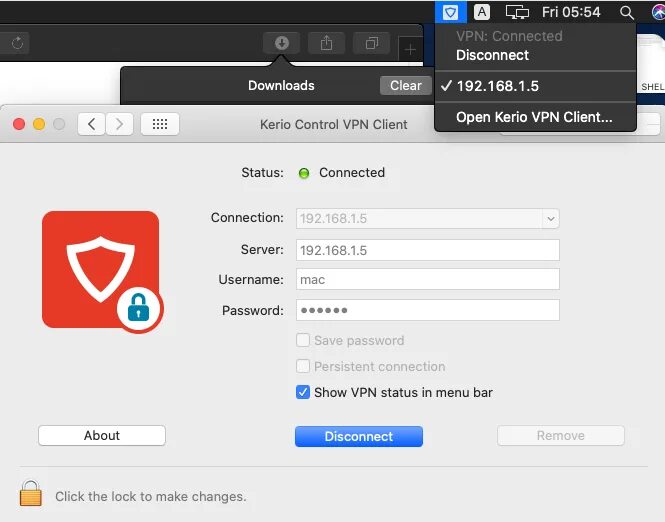Screen dimensions: 665x522
Task: Minimize the window with the yellow button
Action: [39, 124]
